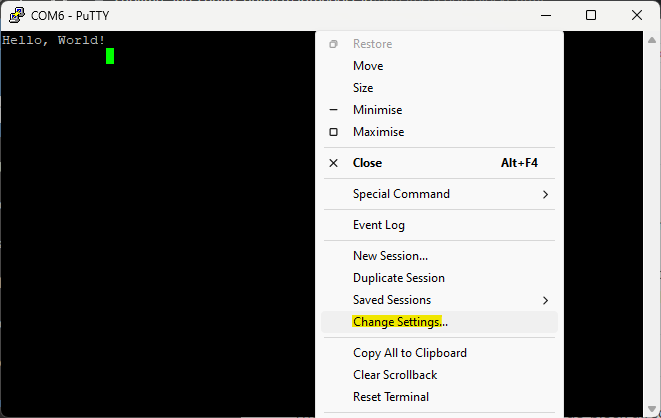Expand the Special Command submenu arrow
This screenshot has width=661, height=418.
(x=545, y=194)
